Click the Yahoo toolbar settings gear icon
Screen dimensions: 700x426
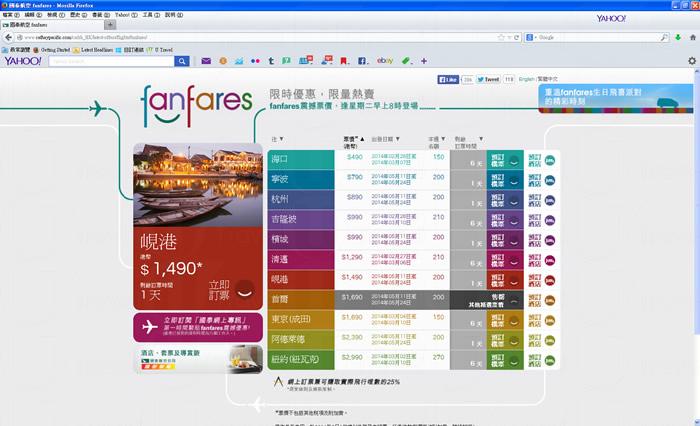click(692, 61)
